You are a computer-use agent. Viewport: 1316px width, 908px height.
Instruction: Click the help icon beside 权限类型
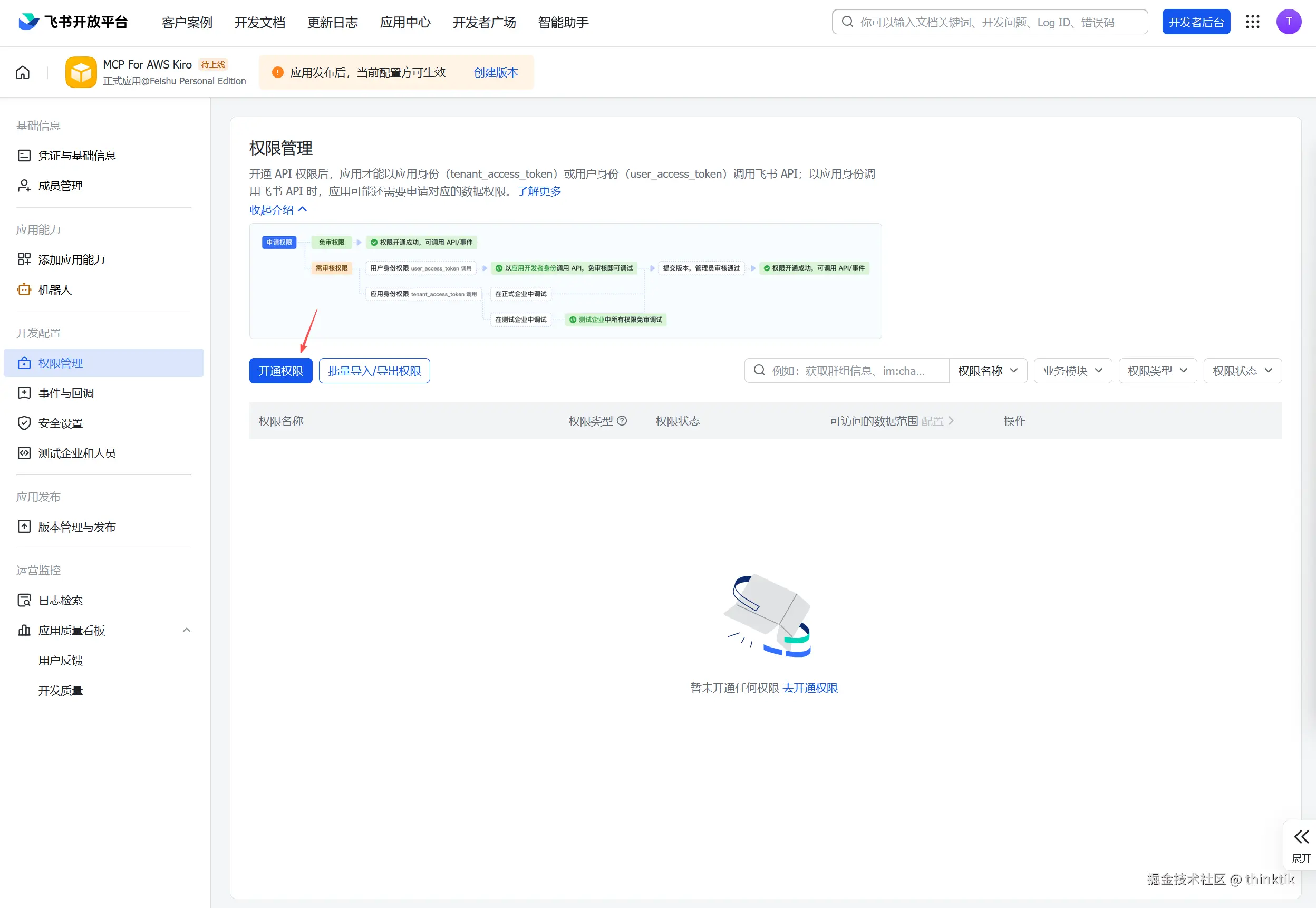pyautogui.click(x=622, y=421)
